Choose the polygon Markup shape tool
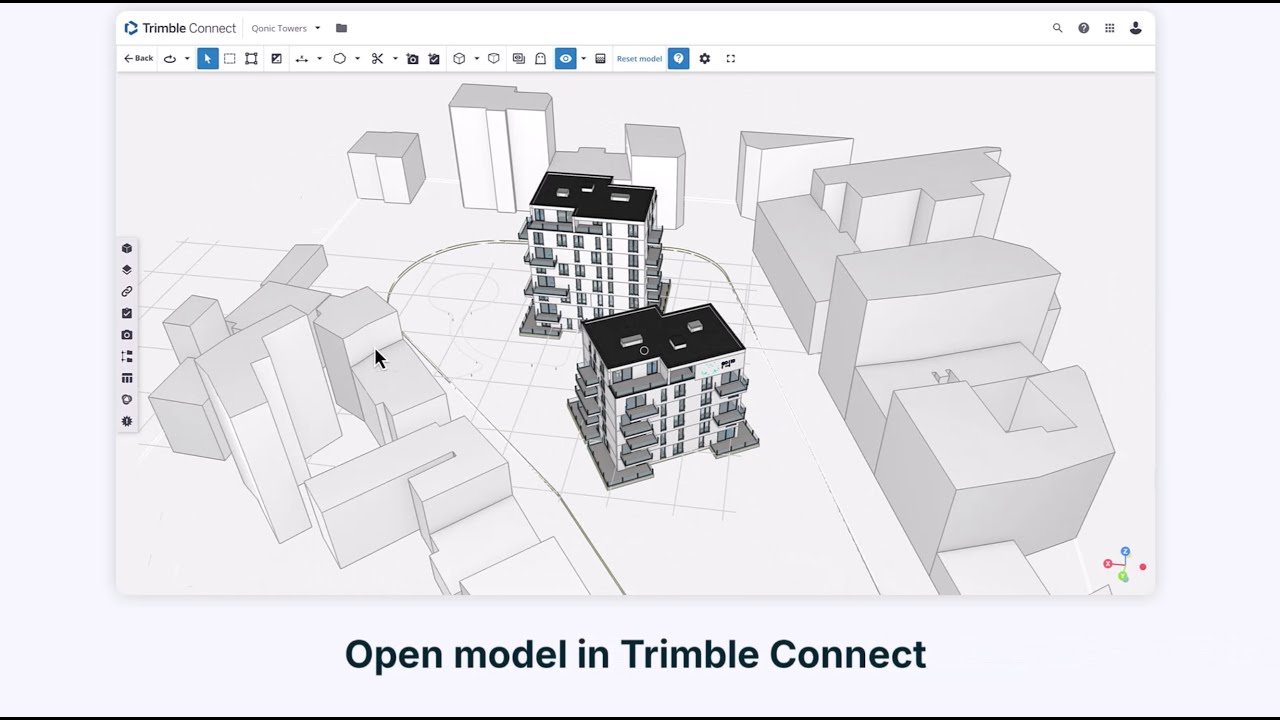This screenshot has width=1280, height=720. coord(340,59)
